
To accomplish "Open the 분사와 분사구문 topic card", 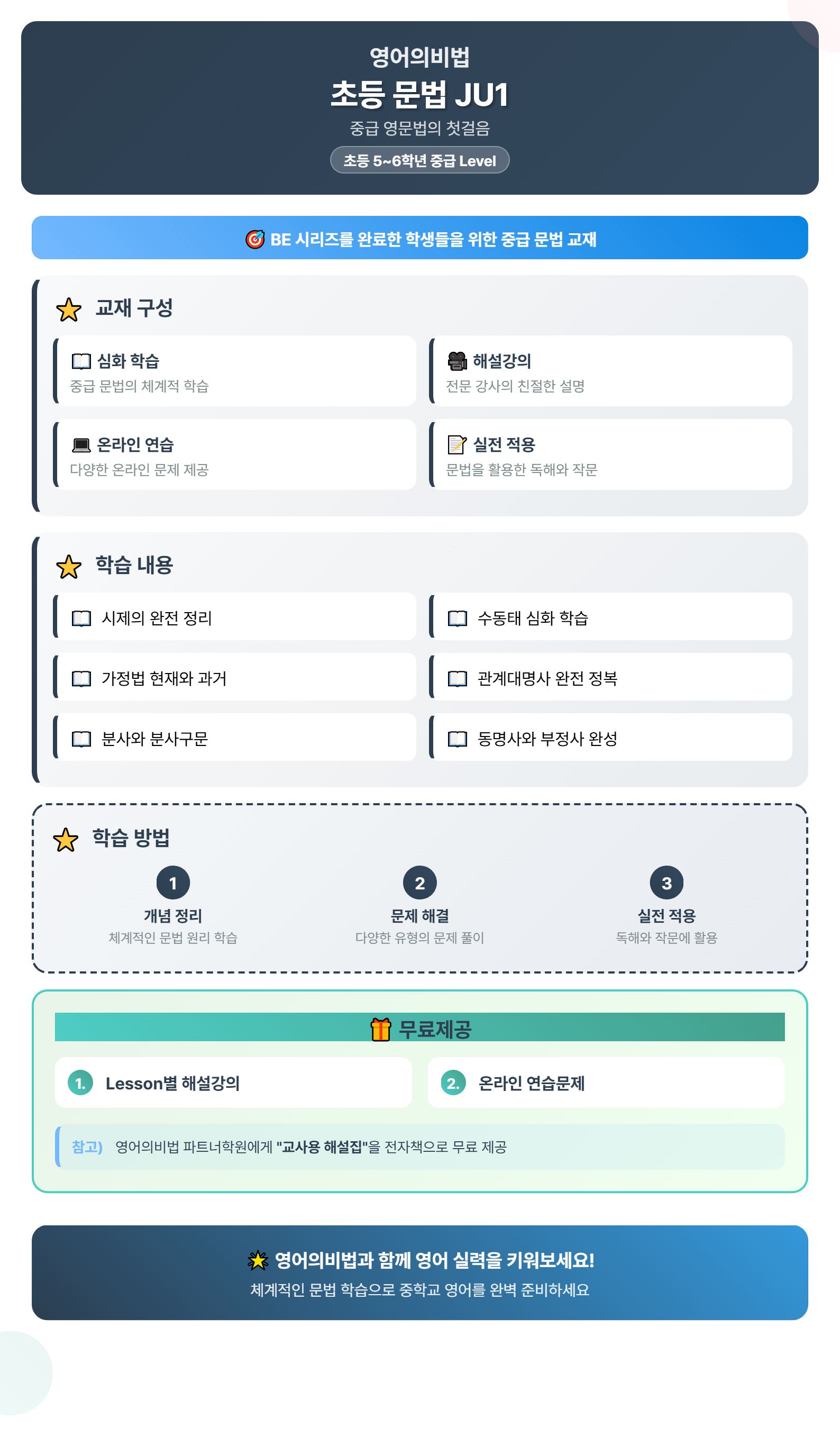I will (x=234, y=738).
